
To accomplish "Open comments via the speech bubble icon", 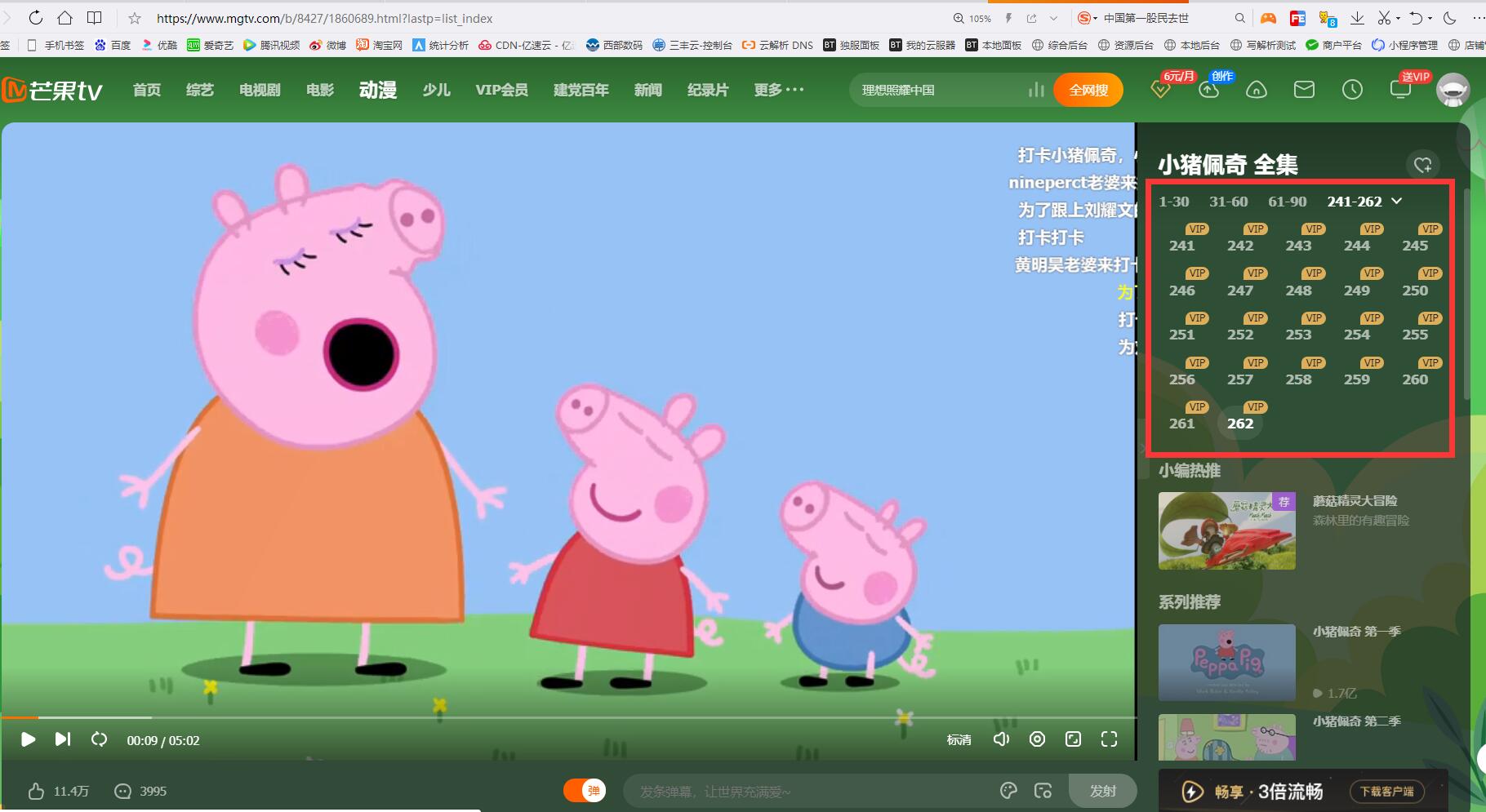I will [122, 791].
